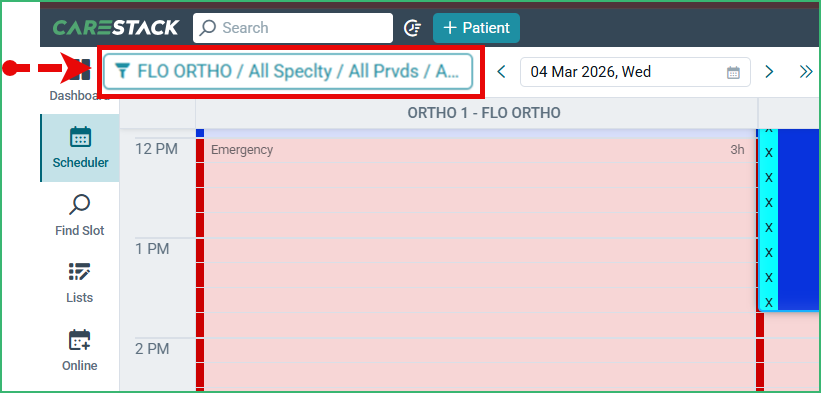Select the Find Slot magnifier icon
The width and height of the screenshot is (821, 393).
coord(80,205)
